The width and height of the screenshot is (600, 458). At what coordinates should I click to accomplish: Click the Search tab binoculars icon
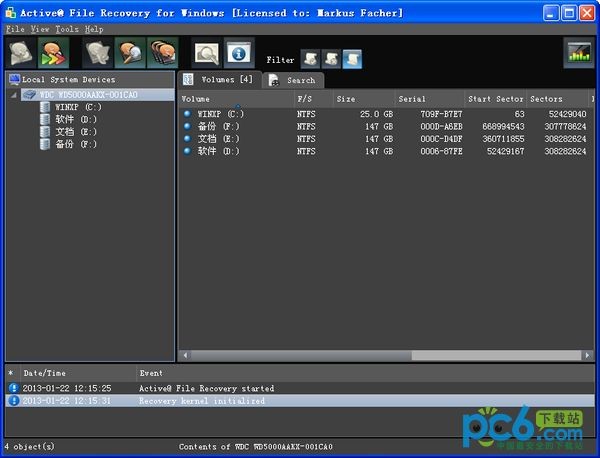(273, 80)
